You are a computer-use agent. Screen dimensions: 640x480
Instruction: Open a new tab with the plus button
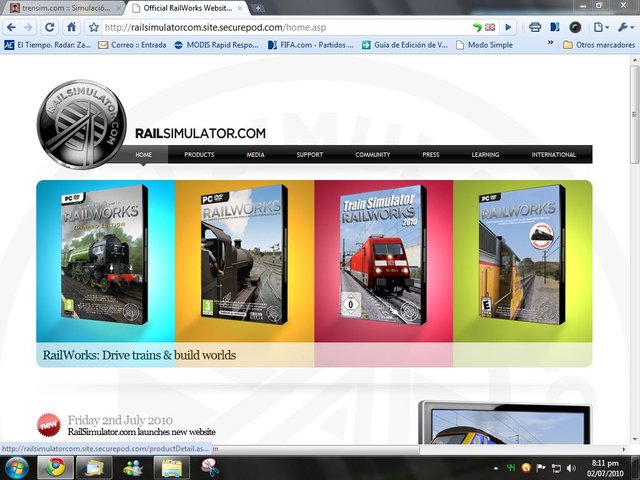pyautogui.click(x=259, y=8)
